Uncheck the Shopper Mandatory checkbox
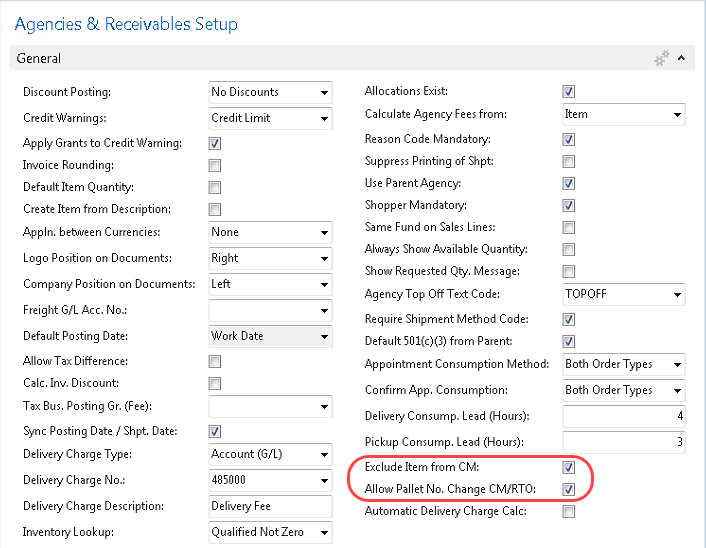706x548 pixels. pos(569,206)
